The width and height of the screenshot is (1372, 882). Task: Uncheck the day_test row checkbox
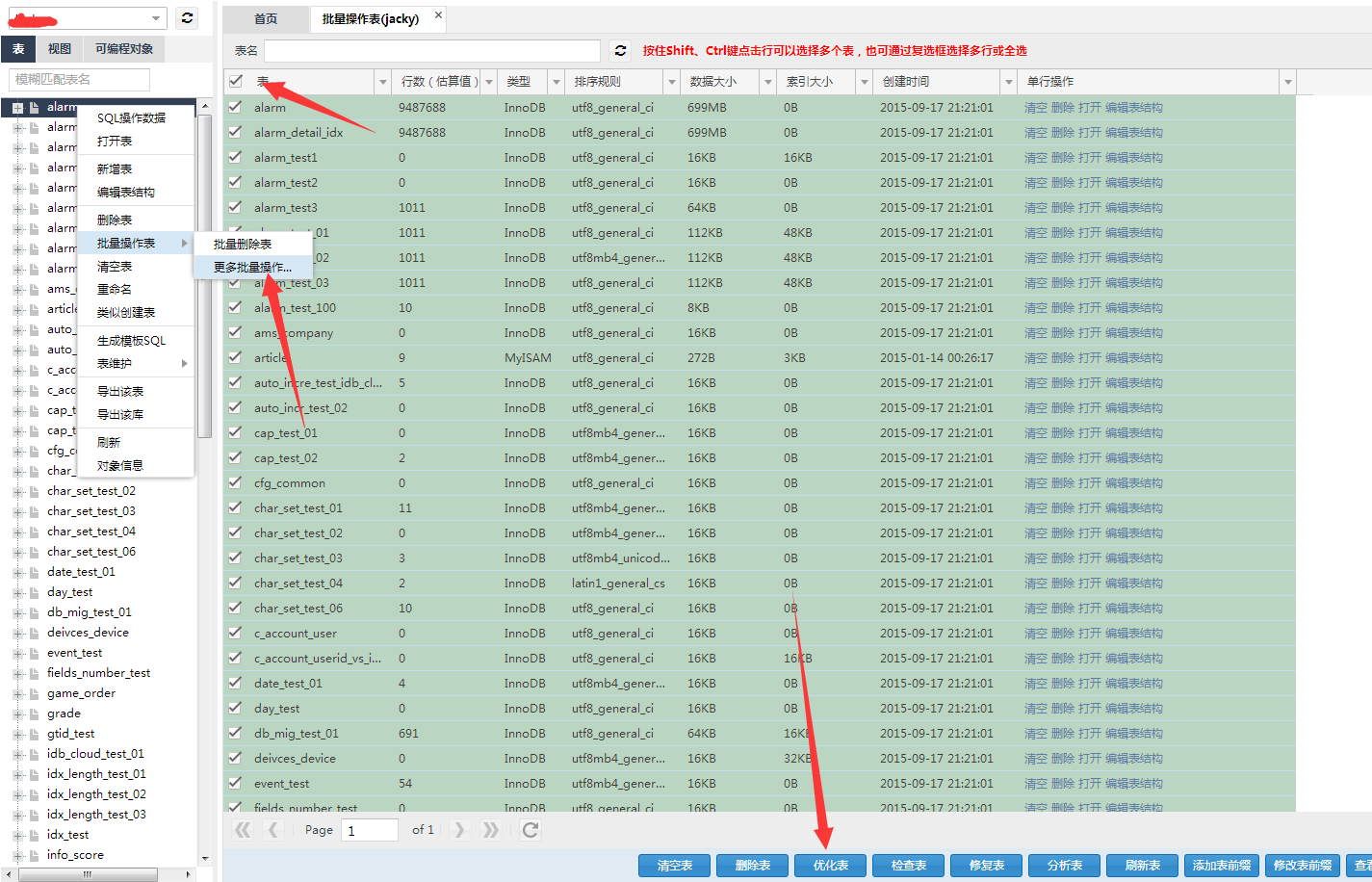pyautogui.click(x=236, y=708)
